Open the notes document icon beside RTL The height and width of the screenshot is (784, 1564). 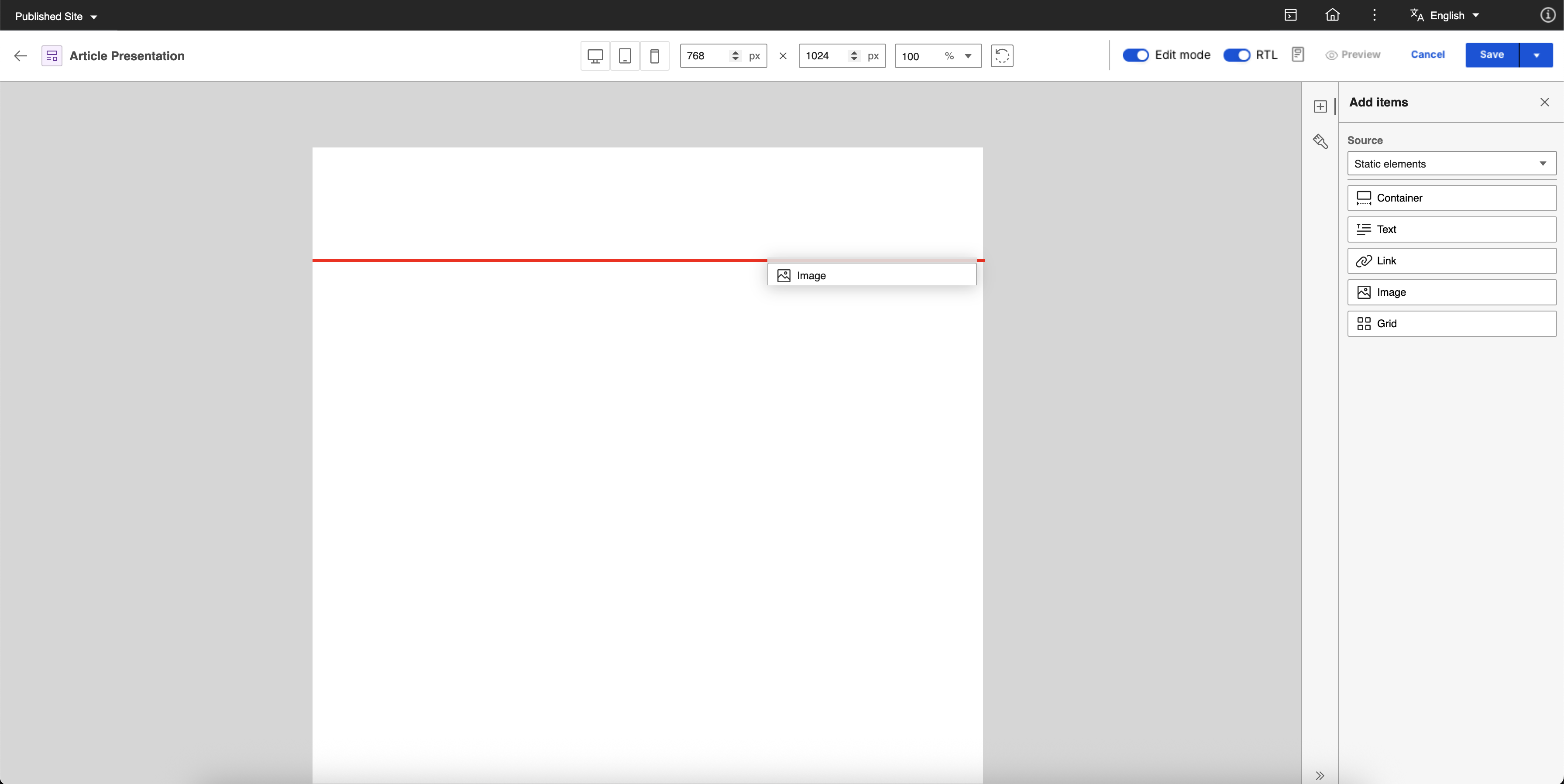[x=1297, y=55]
